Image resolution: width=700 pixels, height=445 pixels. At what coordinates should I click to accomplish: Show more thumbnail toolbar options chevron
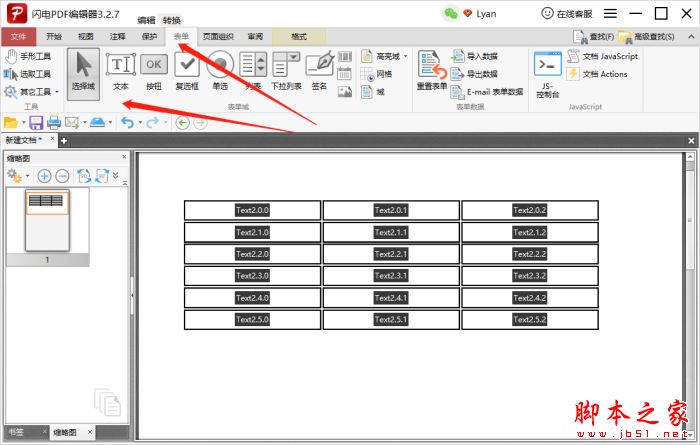click(x=116, y=175)
